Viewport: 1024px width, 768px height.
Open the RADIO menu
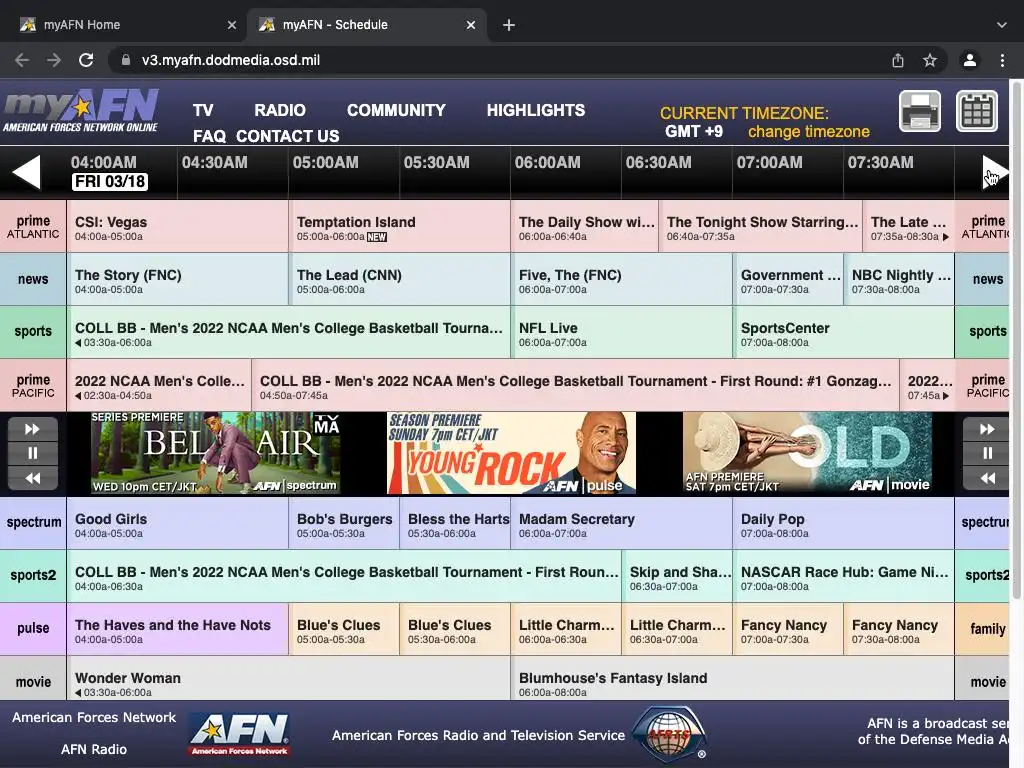pyautogui.click(x=280, y=110)
